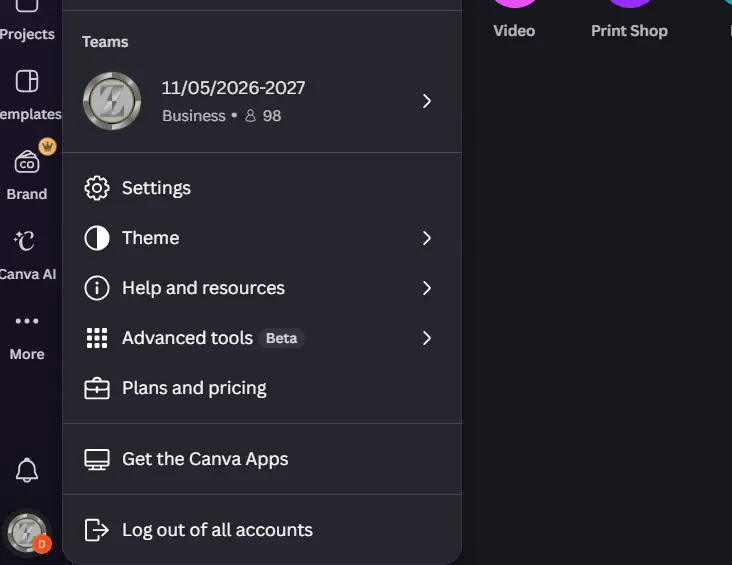Click the 11/05/2026-2027 team logo thumbnail
This screenshot has width=732, height=565.
pyautogui.click(x=112, y=101)
